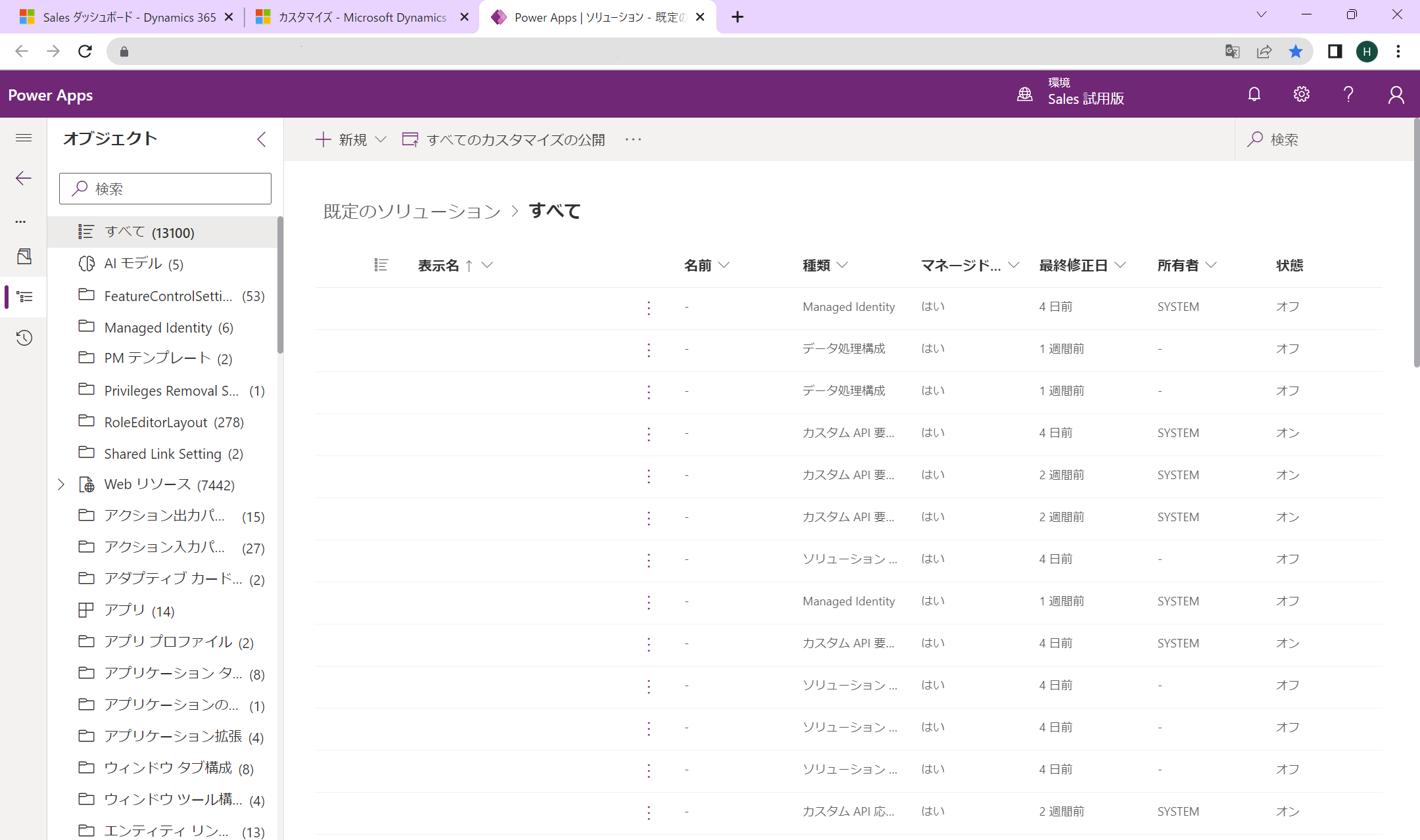Open the 表示名 column sort dropdown
The height and width of the screenshot is (840, 1420).
point(487,265)
